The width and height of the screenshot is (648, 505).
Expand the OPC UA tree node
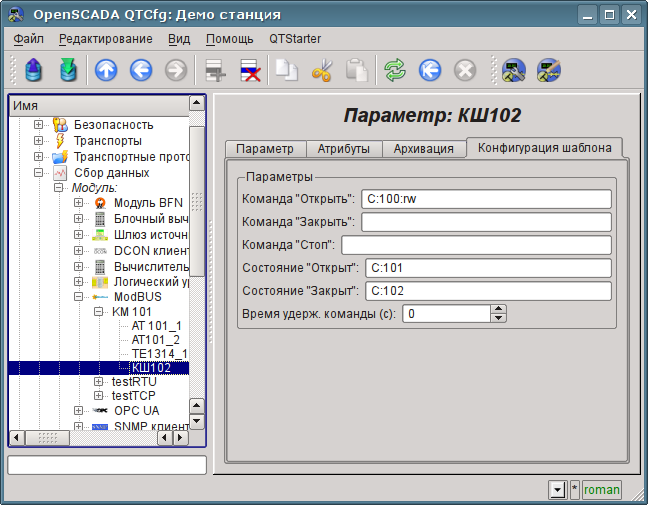[x=79, y=410]
